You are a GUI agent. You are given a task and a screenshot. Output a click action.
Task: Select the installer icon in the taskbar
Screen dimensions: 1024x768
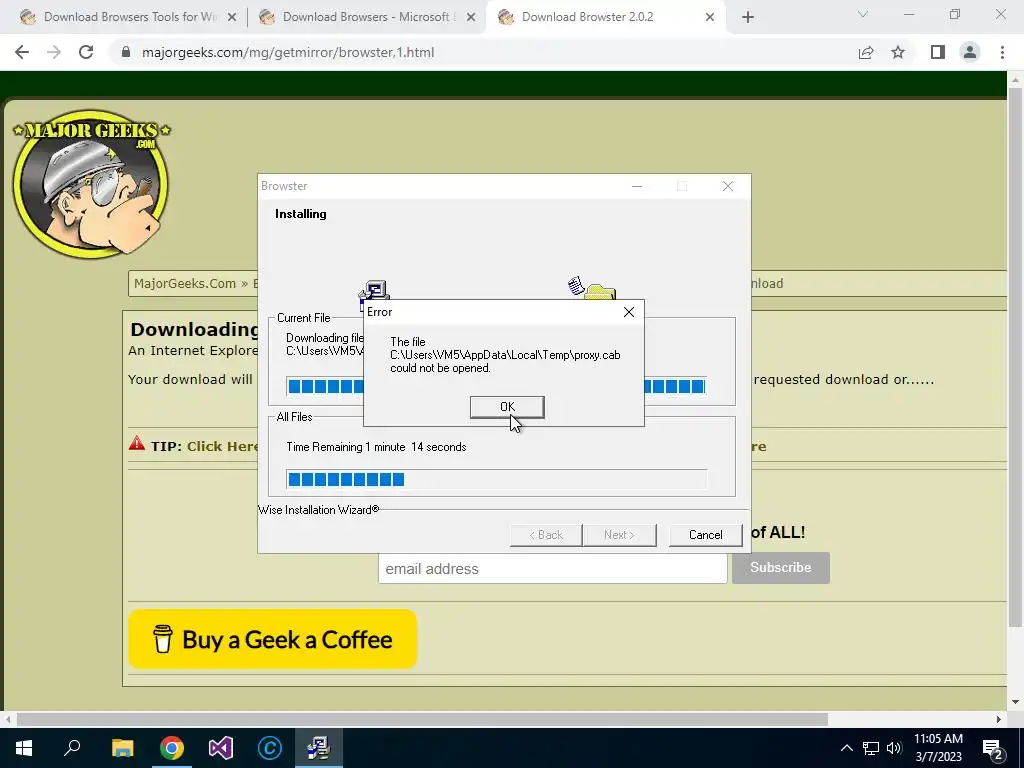click(x=319, y=748)
